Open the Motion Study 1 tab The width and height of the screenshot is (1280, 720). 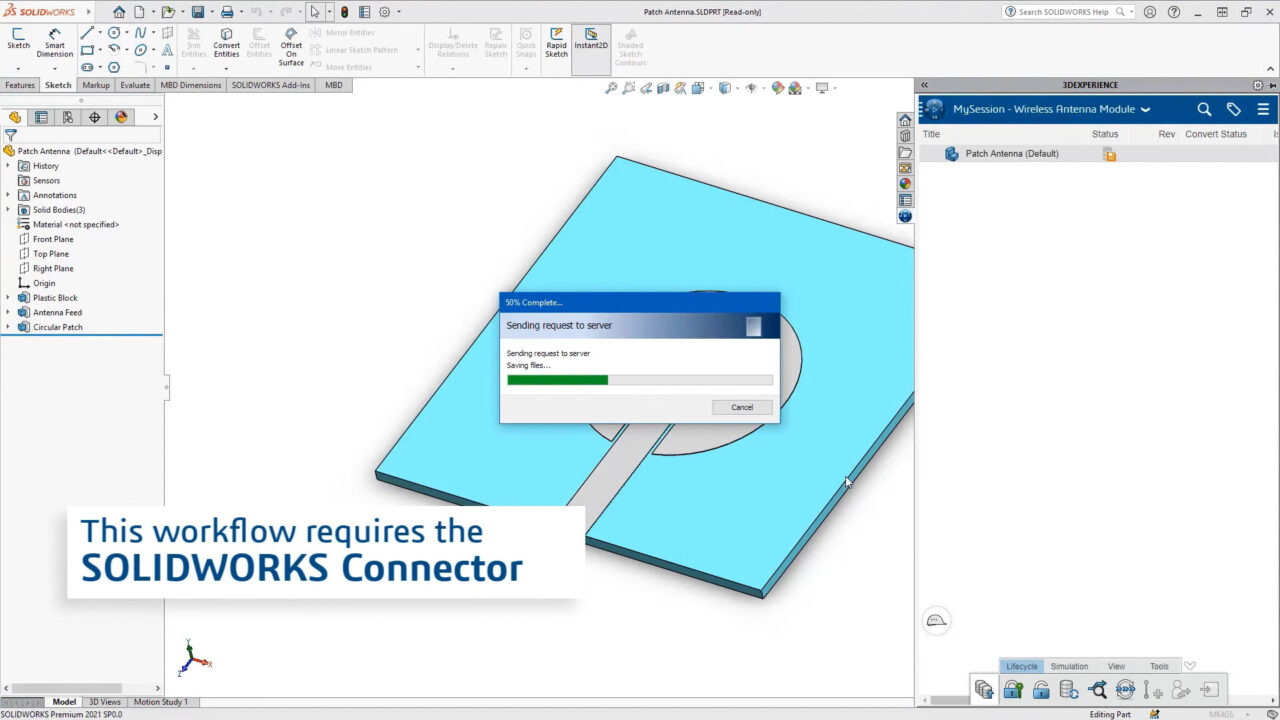pyautogui.click(x=161, y=702)
